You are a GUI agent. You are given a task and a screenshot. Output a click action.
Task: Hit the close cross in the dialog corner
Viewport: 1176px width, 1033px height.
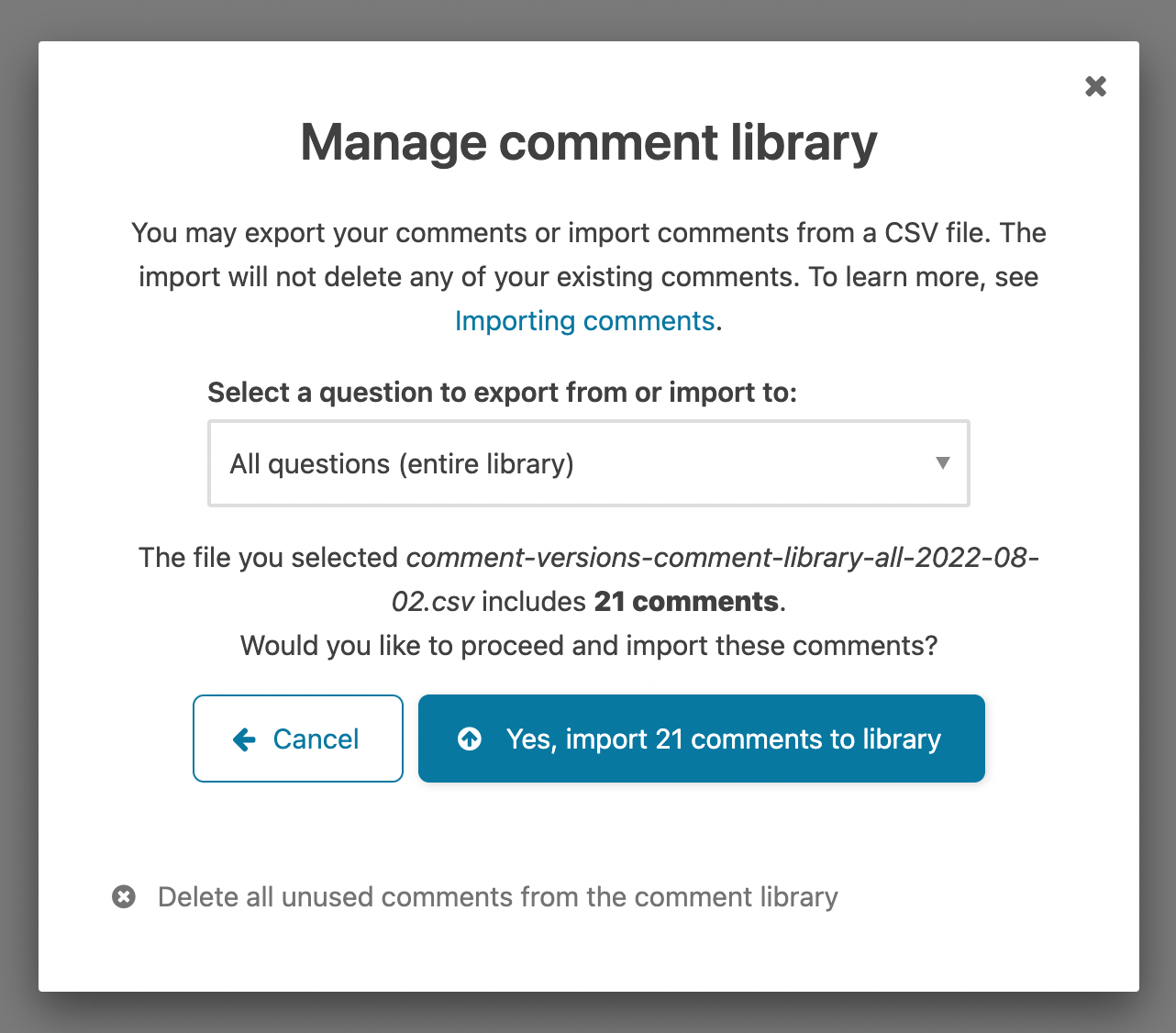(x=1095, y=85)
